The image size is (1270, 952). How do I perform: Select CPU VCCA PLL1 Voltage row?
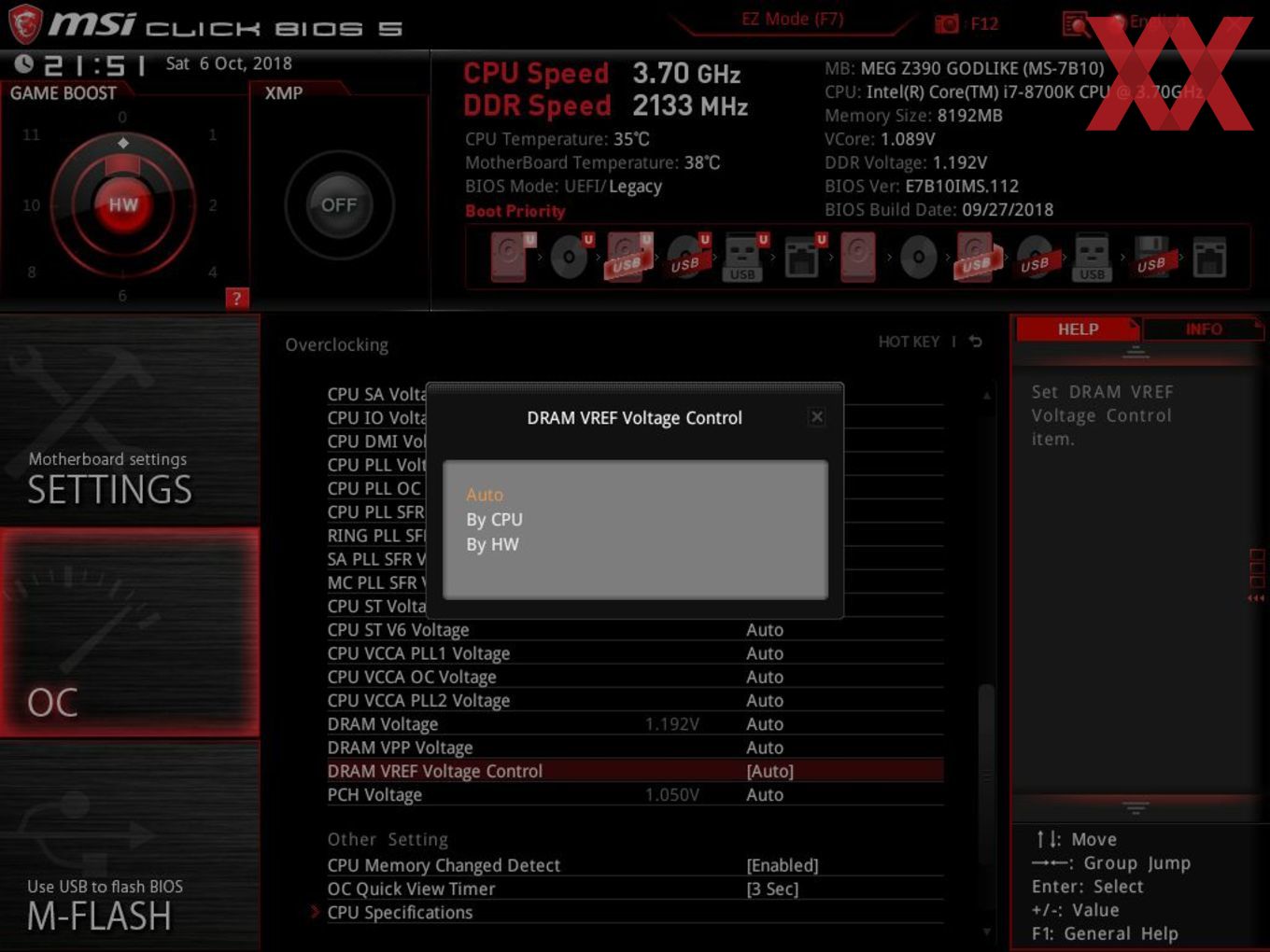click(x=635, y=653)
